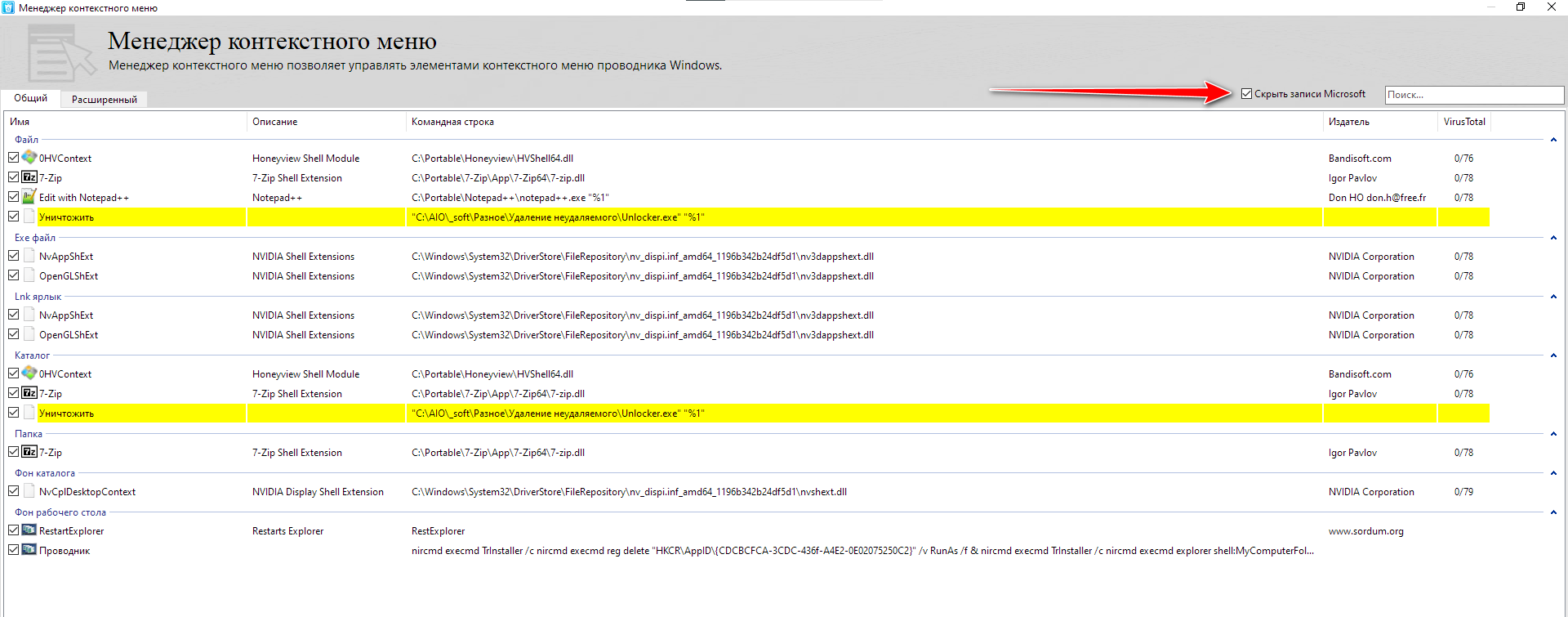The height and width of the screenshot is (617, 1568).
Task: Click the app icon in the title bar
Action: [8, 7]
